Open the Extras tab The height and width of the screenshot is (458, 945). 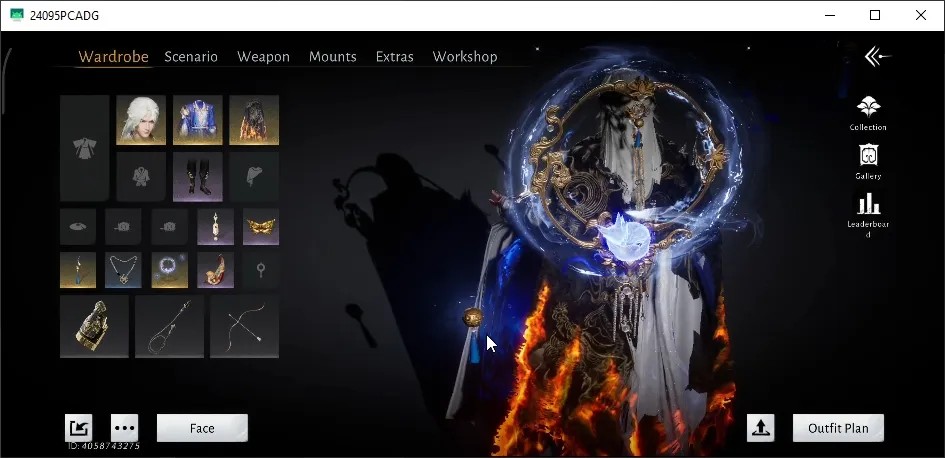(395, 57)
